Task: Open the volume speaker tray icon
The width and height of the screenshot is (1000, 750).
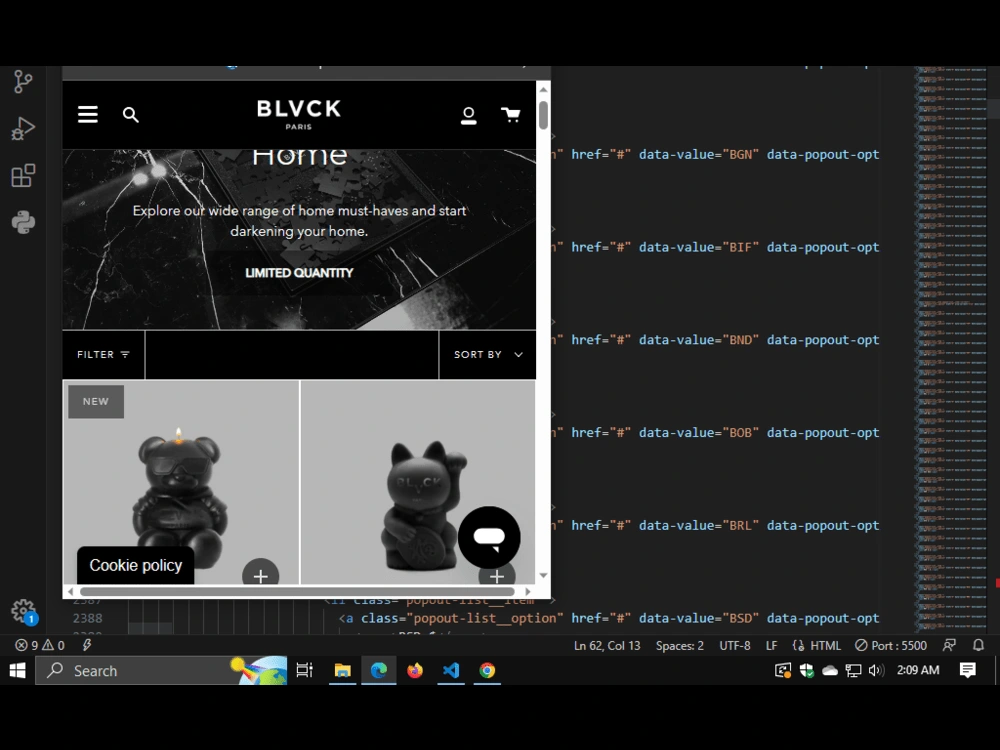Action: (877, 670)
